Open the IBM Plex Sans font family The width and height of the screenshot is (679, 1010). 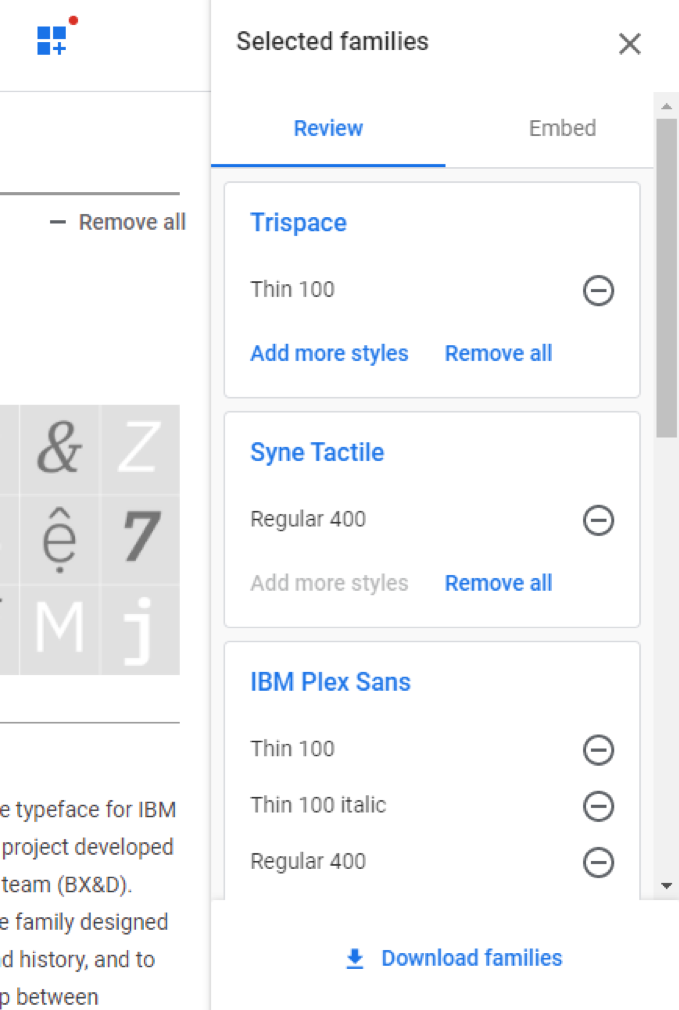point(330,682)
